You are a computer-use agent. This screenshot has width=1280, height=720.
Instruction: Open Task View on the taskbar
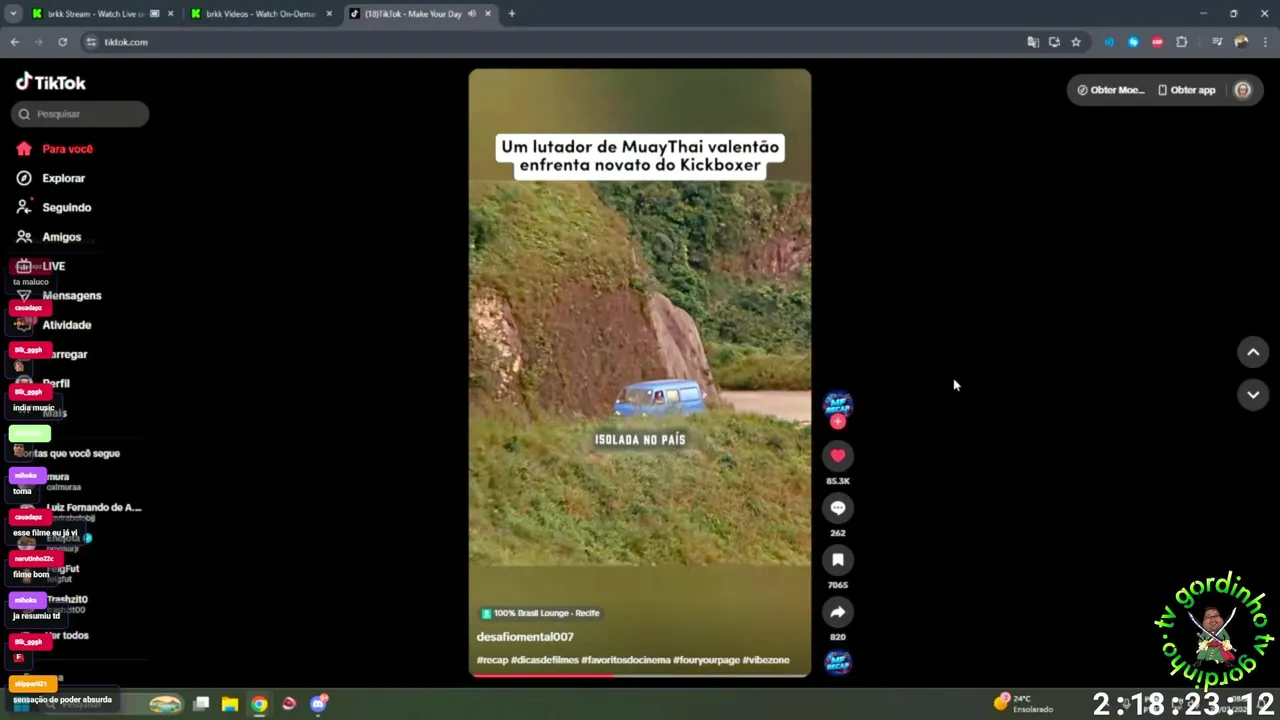point(201,704)
